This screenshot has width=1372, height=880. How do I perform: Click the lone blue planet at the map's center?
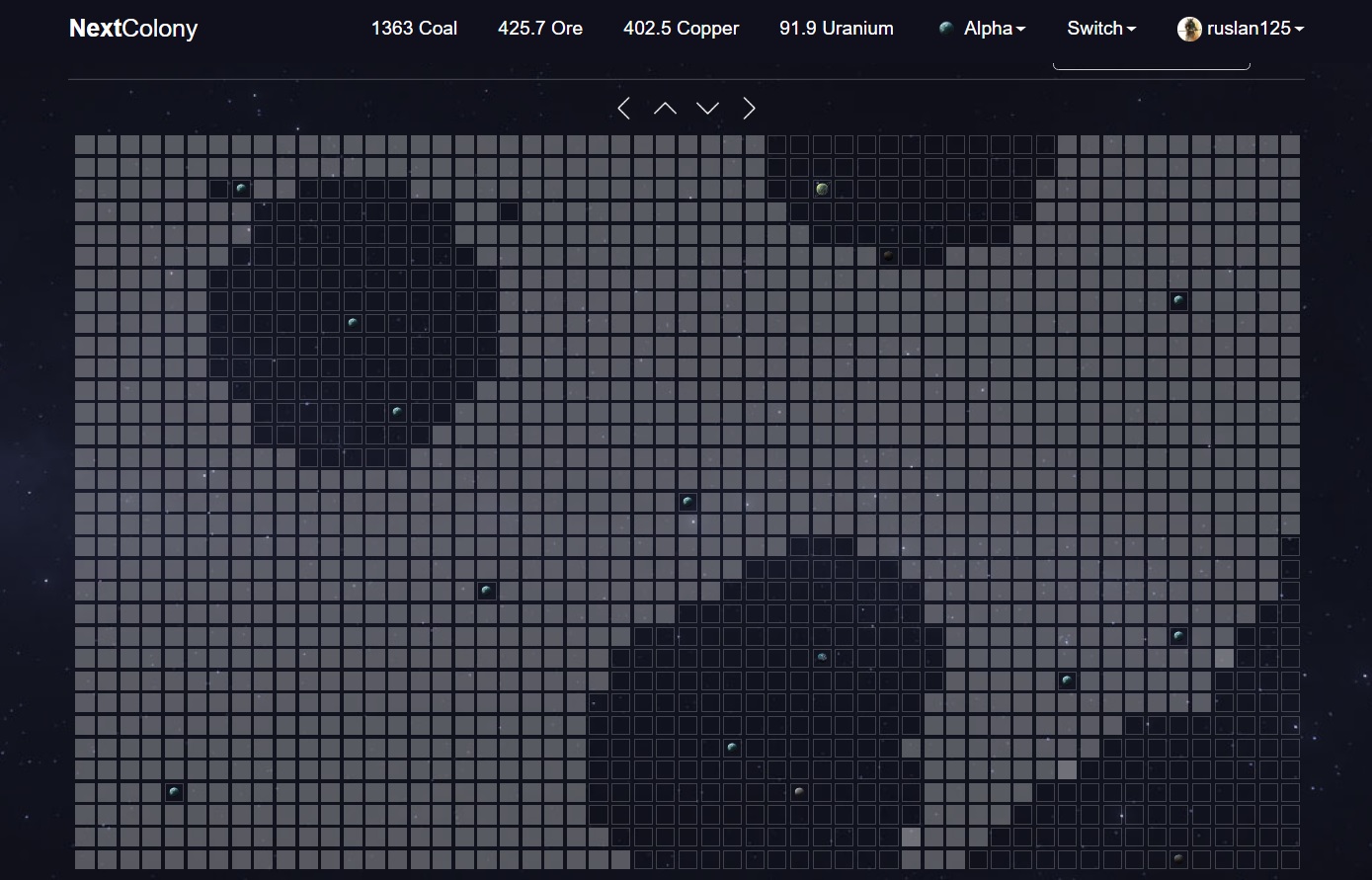point(687,502)
